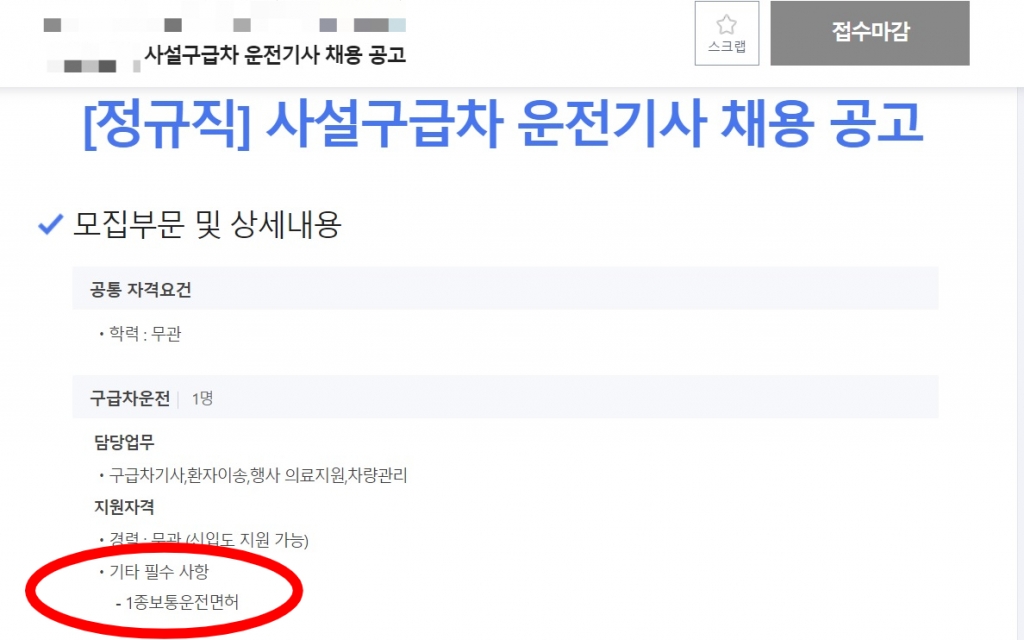Click the 접수마감 button
Image resolution: width=1024 pixels, height=640 pixels.
tap(870, 33)
